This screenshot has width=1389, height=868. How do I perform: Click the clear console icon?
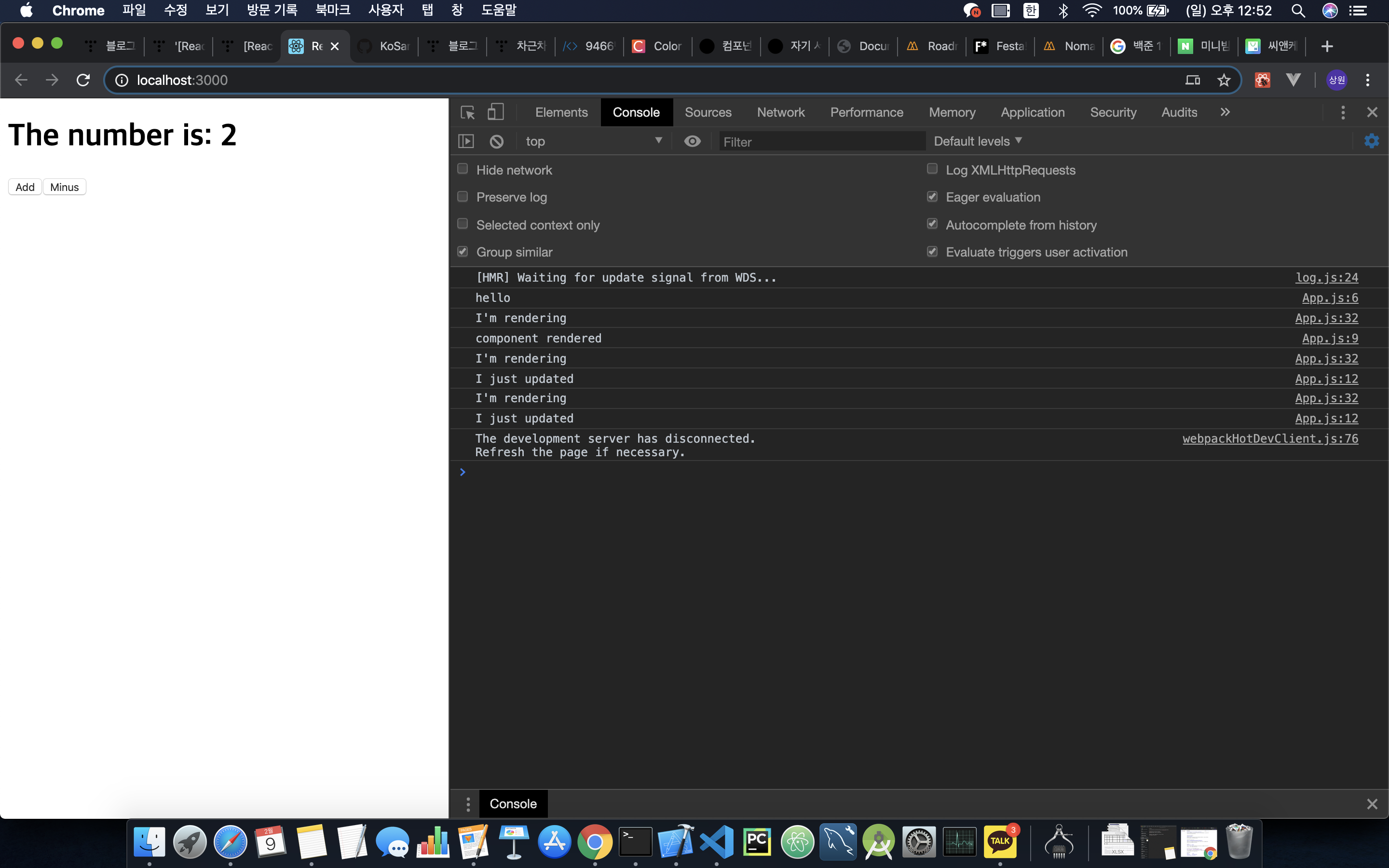[x=496, y=141]
